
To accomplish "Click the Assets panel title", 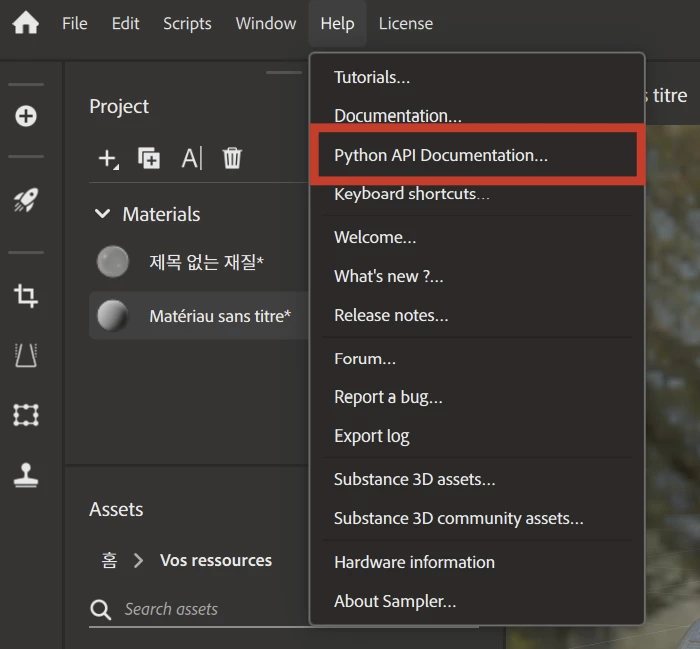I will pos(116,509).
